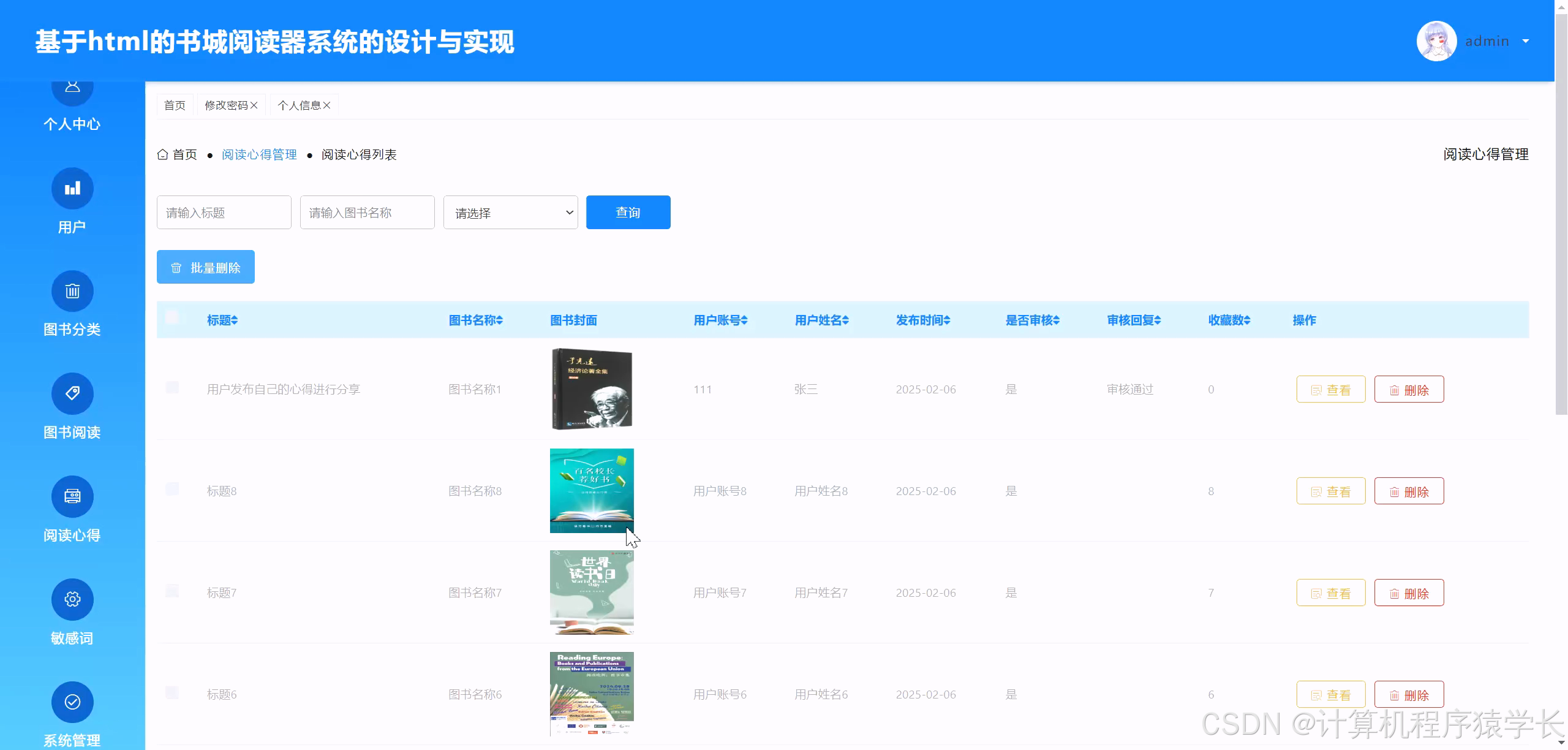Viewport: 1568px width, 750px height.
Task: Open the 世界读书日 cover thumbnail
Action: [592, 593]
